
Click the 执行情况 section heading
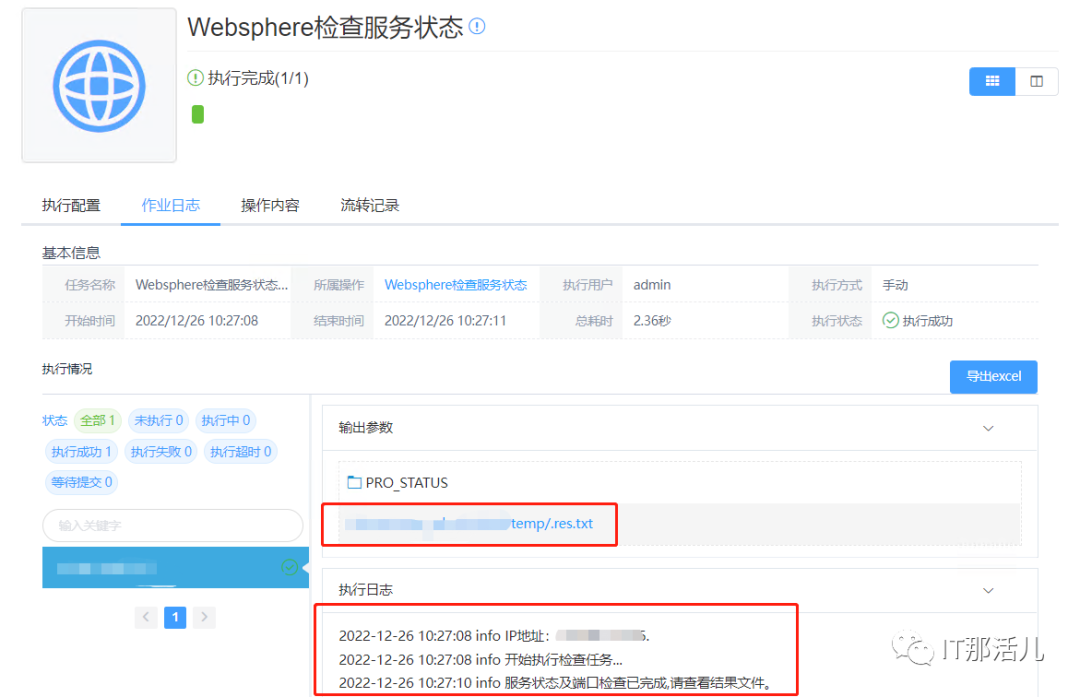[67, 369]
